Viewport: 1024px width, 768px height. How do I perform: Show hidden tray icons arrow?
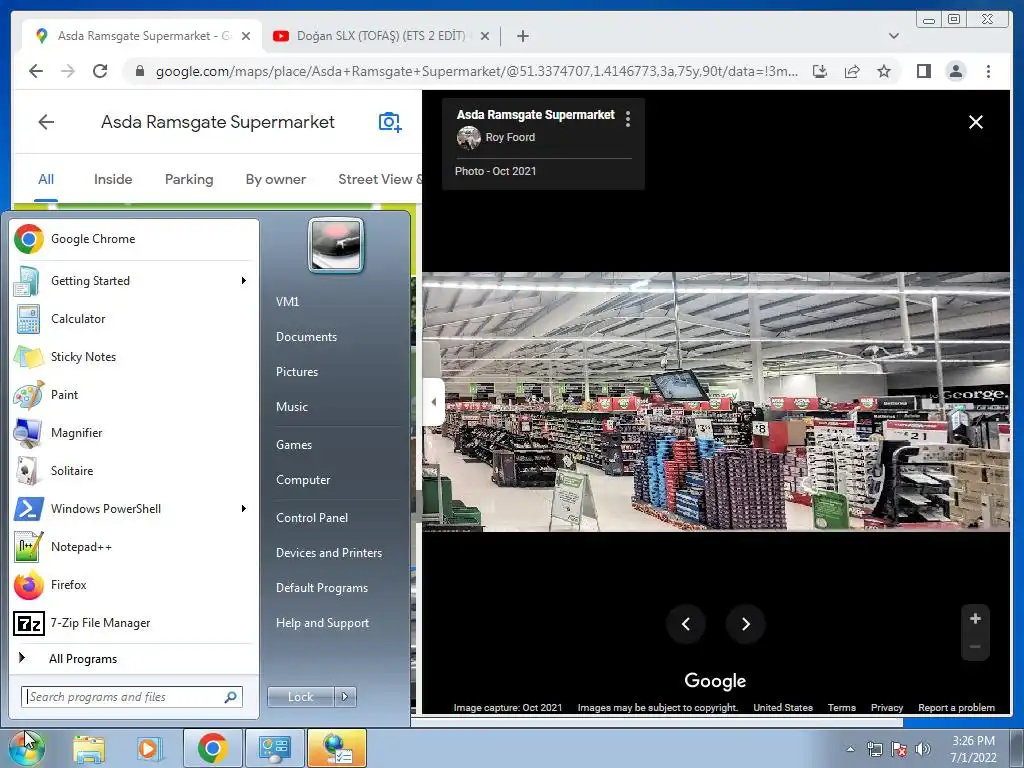coord(850,749)
